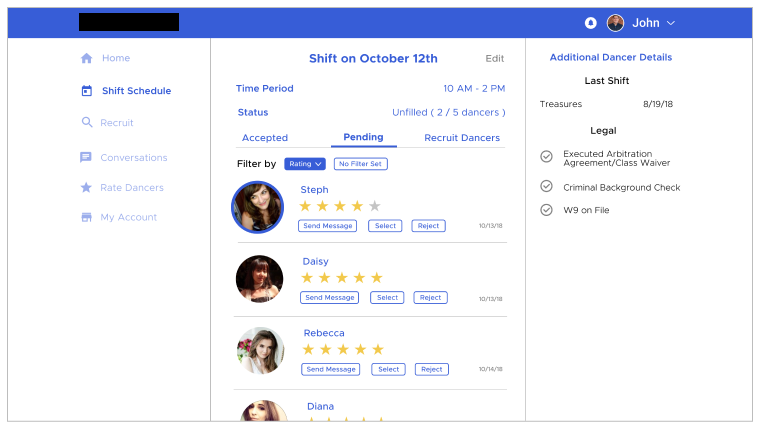
Task: Reject Daisy's pending request
Action: pyautogui.click(x=430, y=298)
